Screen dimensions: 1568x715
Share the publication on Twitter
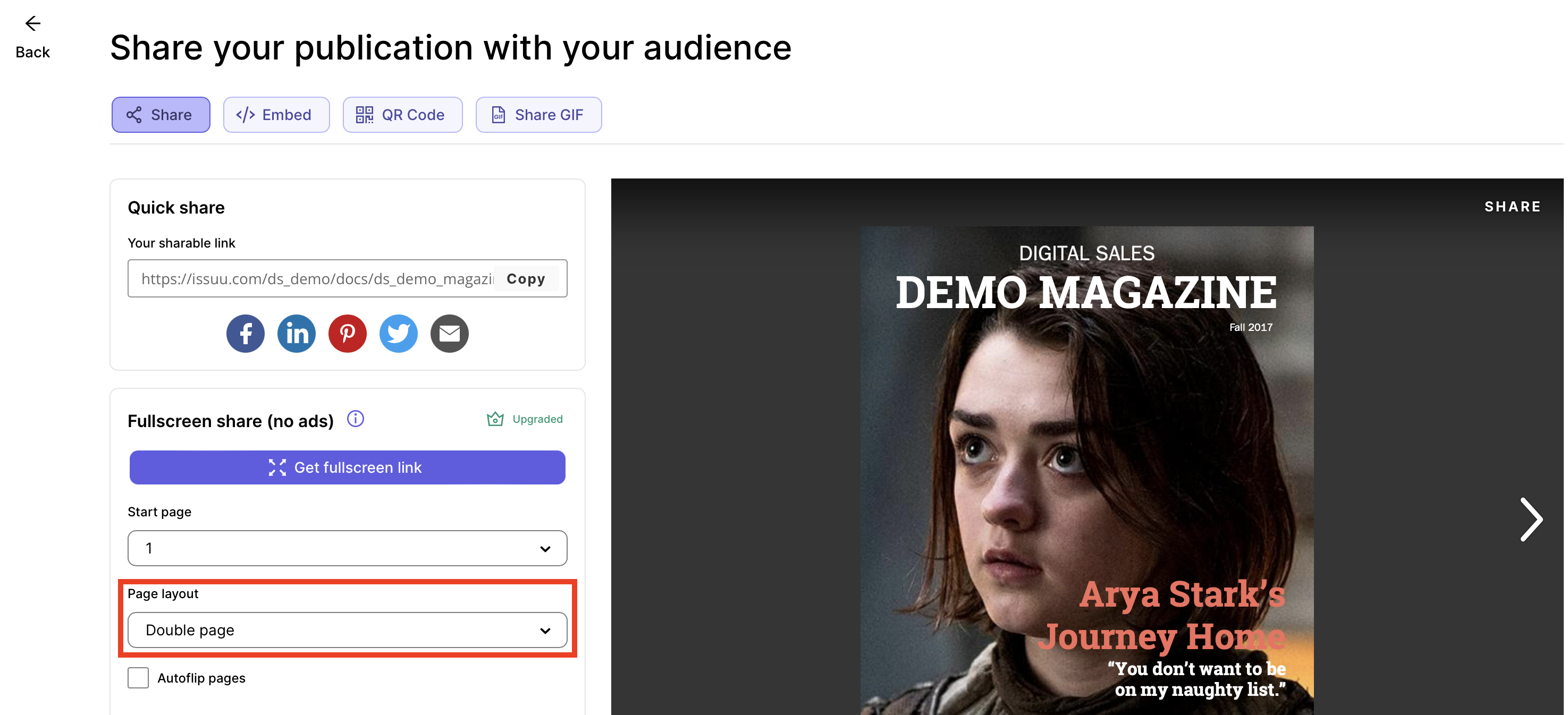(x=399, y=333)
